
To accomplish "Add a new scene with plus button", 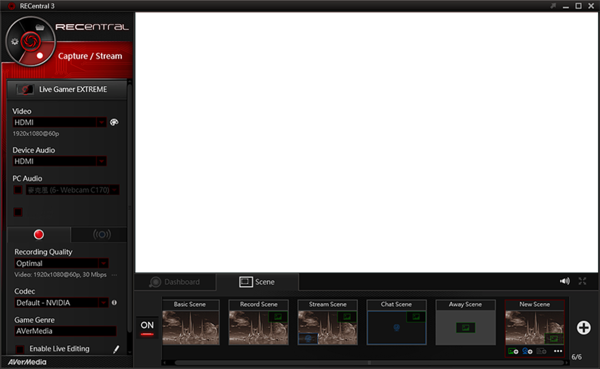I will [584, 328].
